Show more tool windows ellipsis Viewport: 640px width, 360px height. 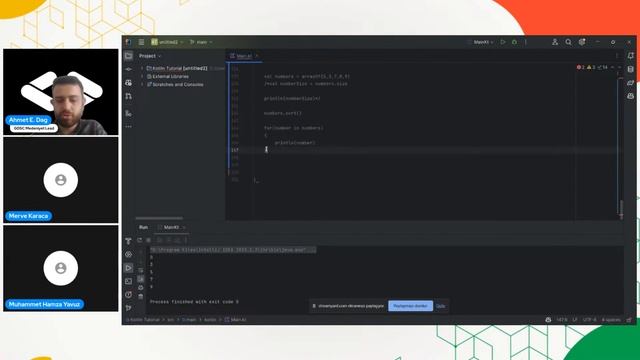coord(129,127)
